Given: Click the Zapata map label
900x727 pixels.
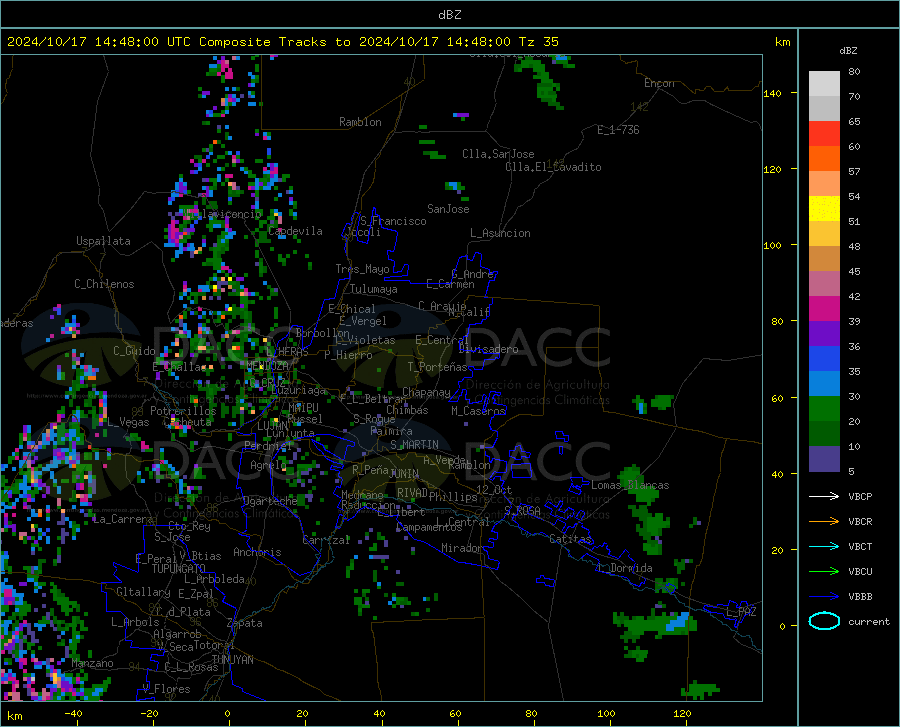Looking at the screenshot, I should coord(245,623).
